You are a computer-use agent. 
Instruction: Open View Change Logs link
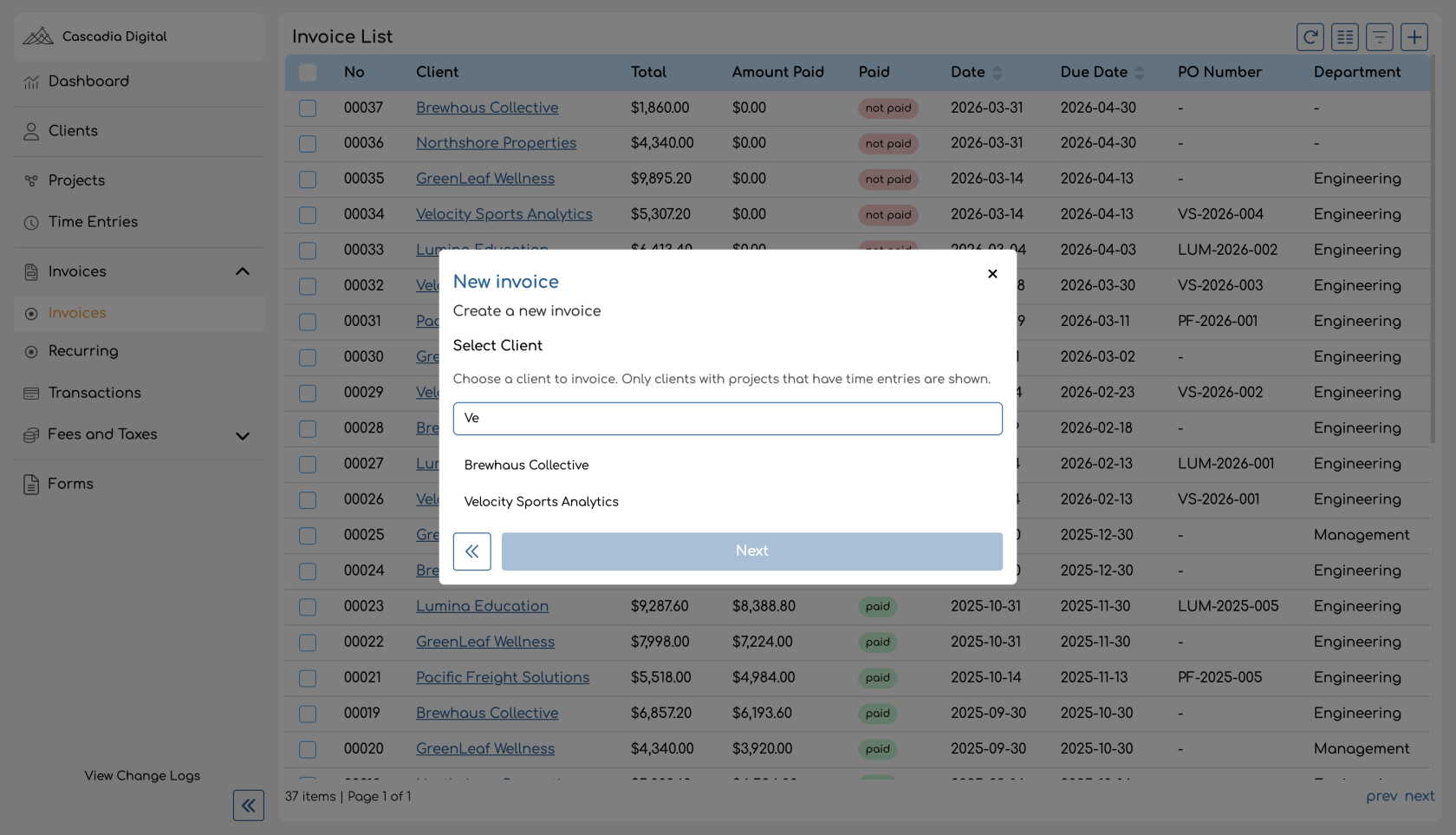click(142, 775)
